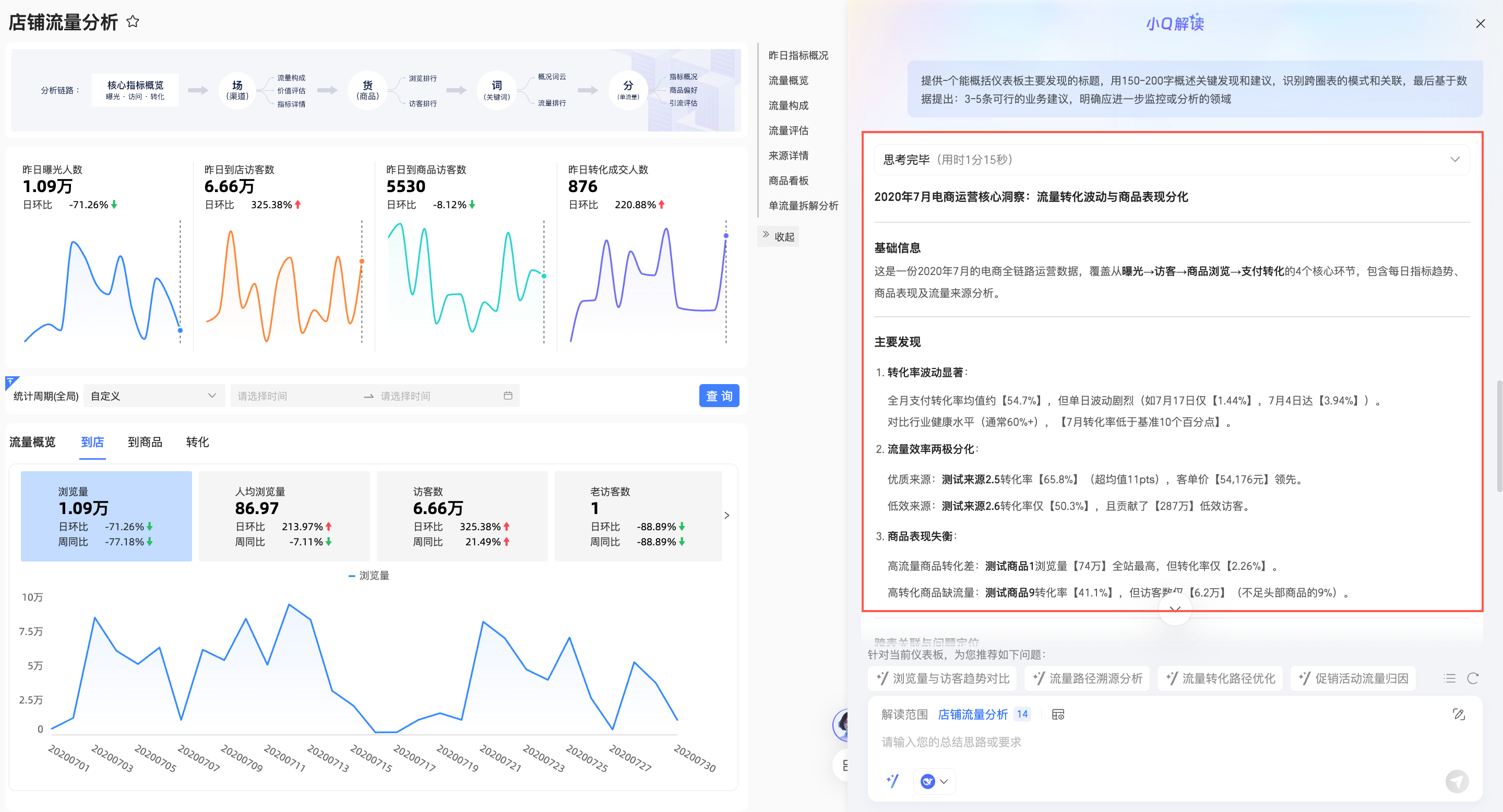Open the chart scope selector icon beside 14

[x=1058, y=714]
